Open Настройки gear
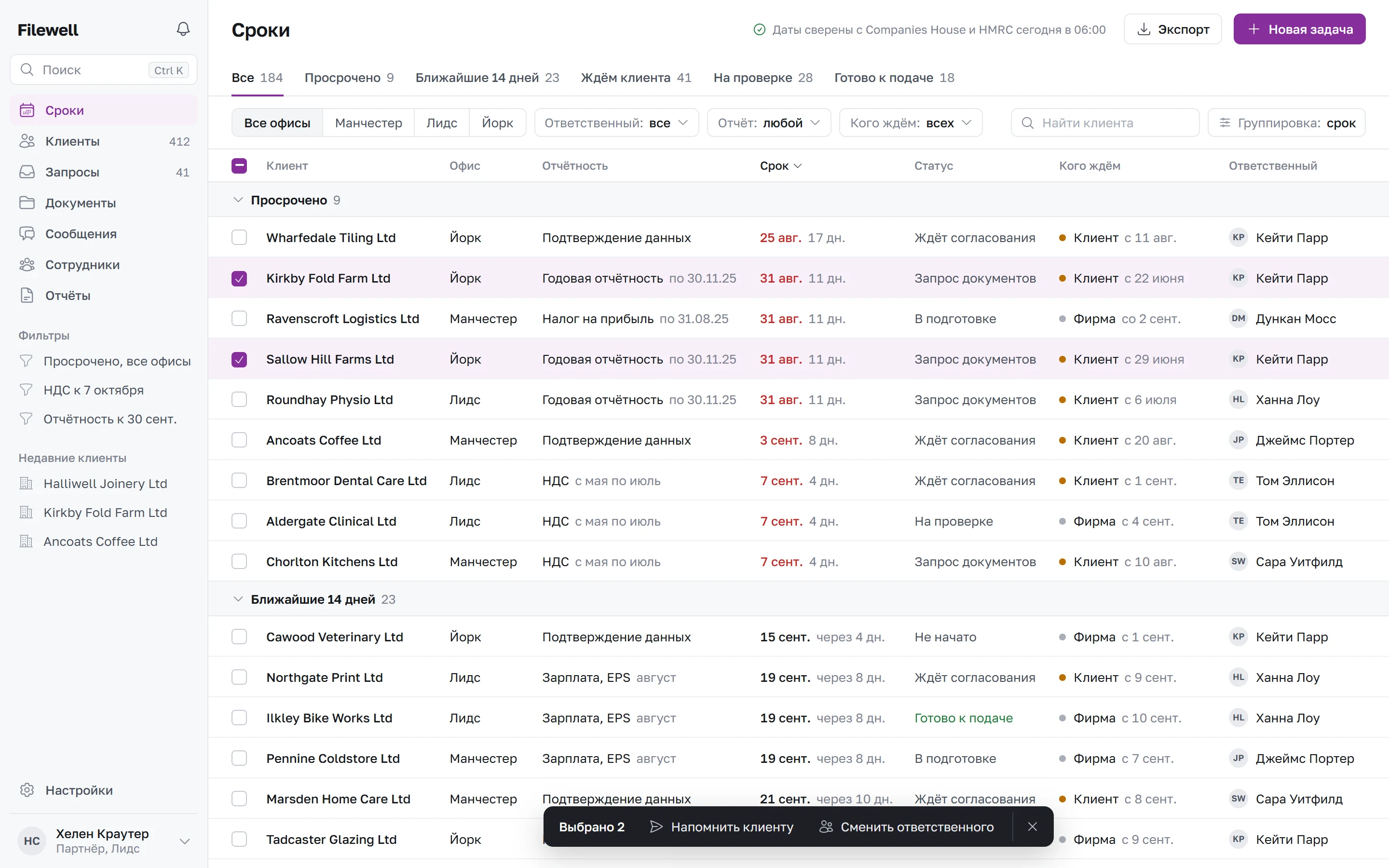Screen dimensions: 1389x868 click(x=103, y=790)
